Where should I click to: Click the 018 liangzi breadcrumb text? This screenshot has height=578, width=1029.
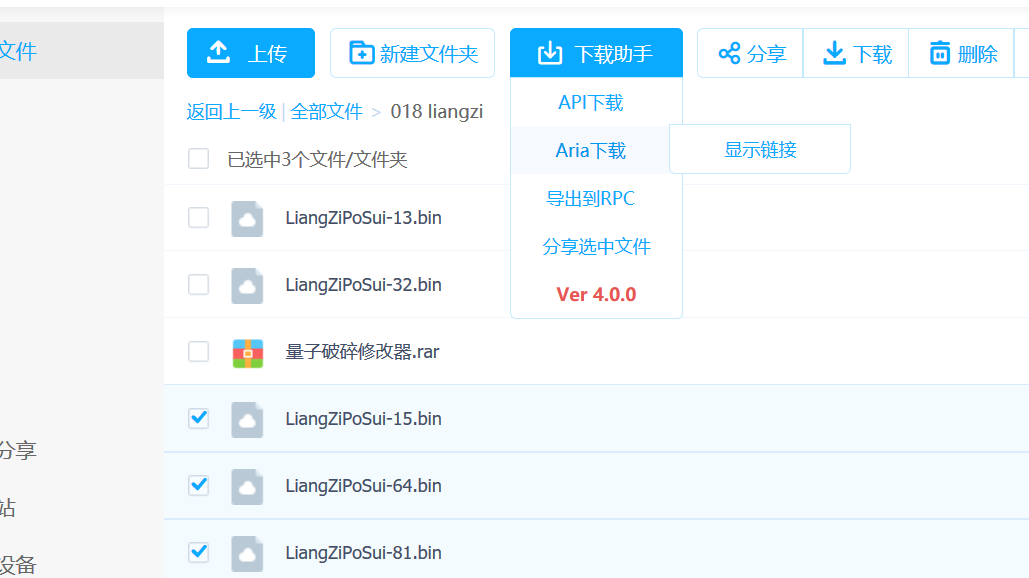[436, 112]
